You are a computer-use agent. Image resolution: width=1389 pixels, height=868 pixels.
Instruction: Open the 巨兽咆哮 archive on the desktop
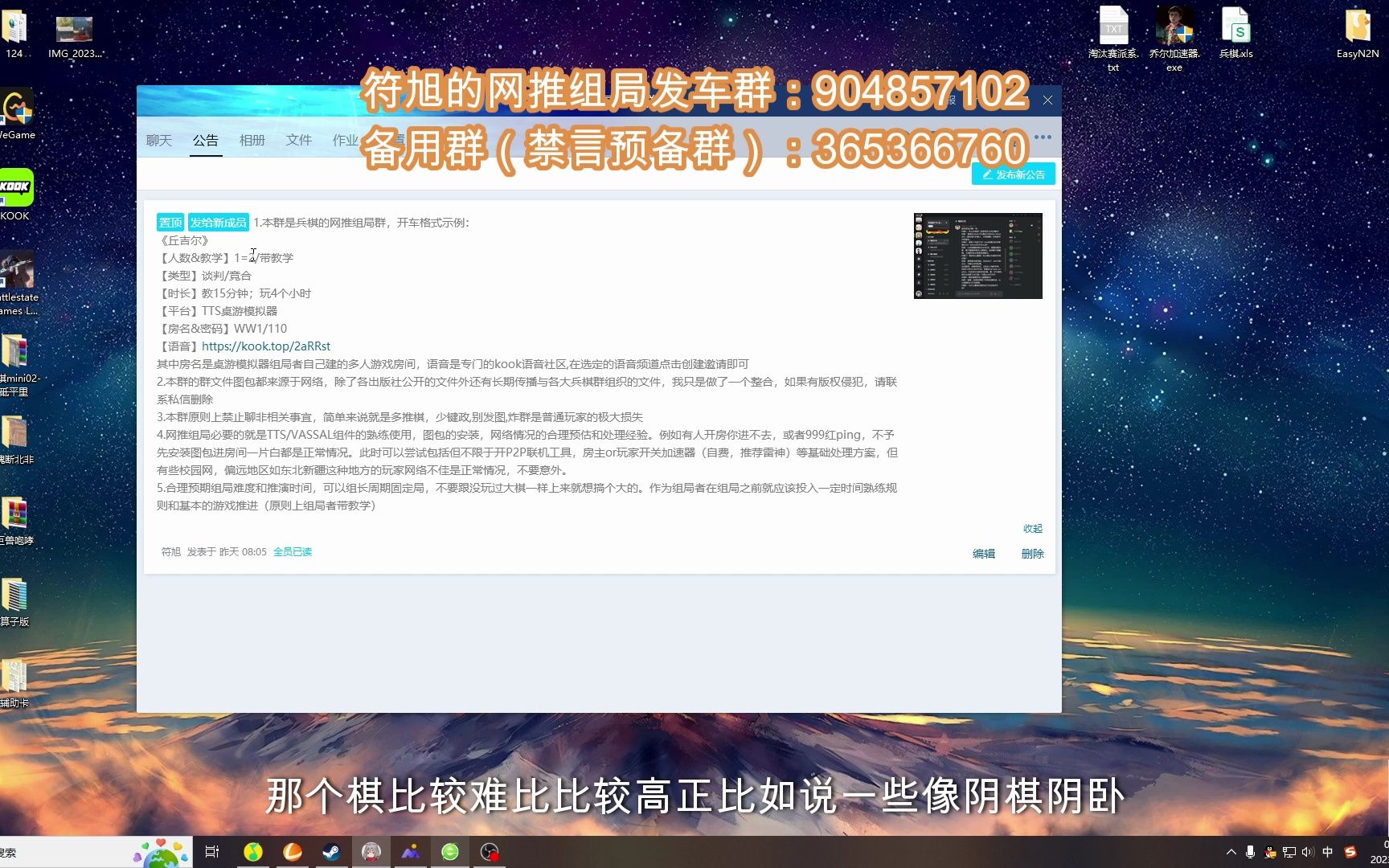(16, 521)
